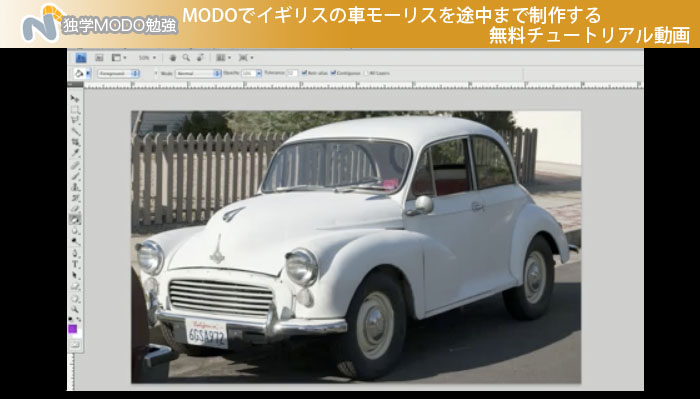Select the Clone Stamp tool
This screenshot has height=399, width=700.
(x=75, y=187)
